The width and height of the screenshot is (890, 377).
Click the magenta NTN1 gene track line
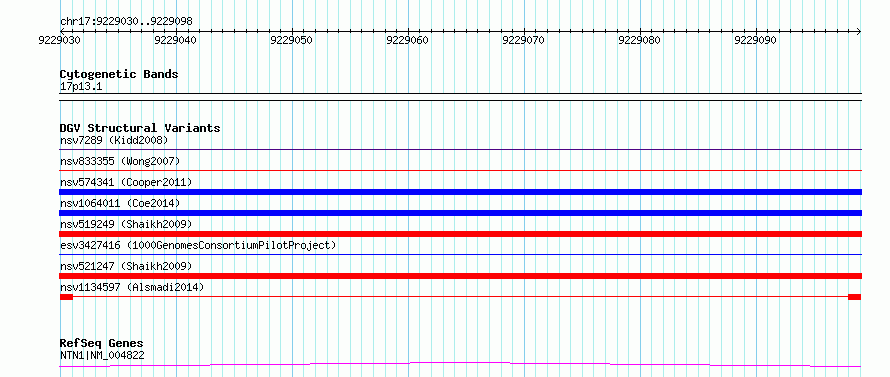460,364
